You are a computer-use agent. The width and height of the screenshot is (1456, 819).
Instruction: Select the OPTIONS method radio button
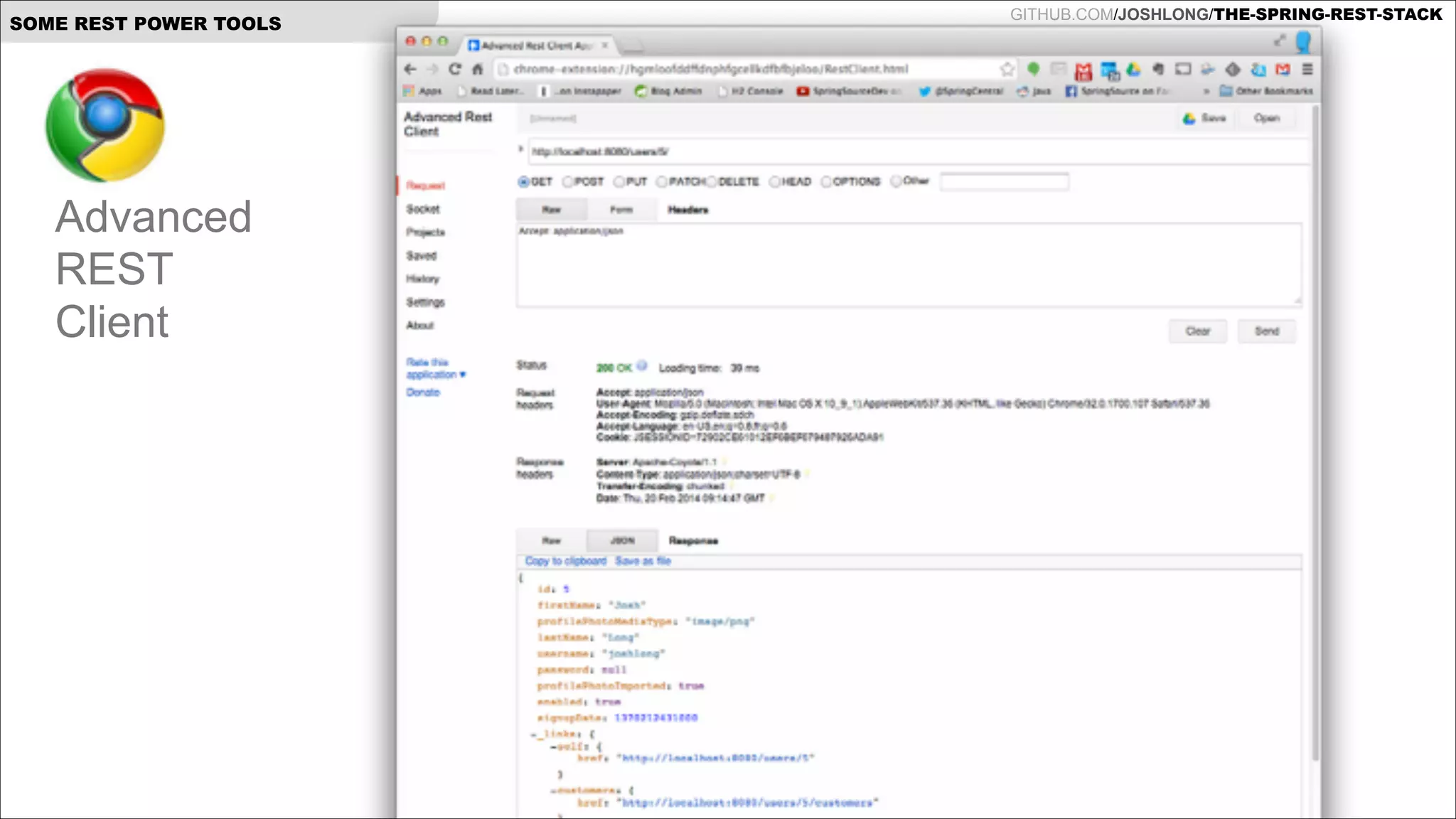825,182
